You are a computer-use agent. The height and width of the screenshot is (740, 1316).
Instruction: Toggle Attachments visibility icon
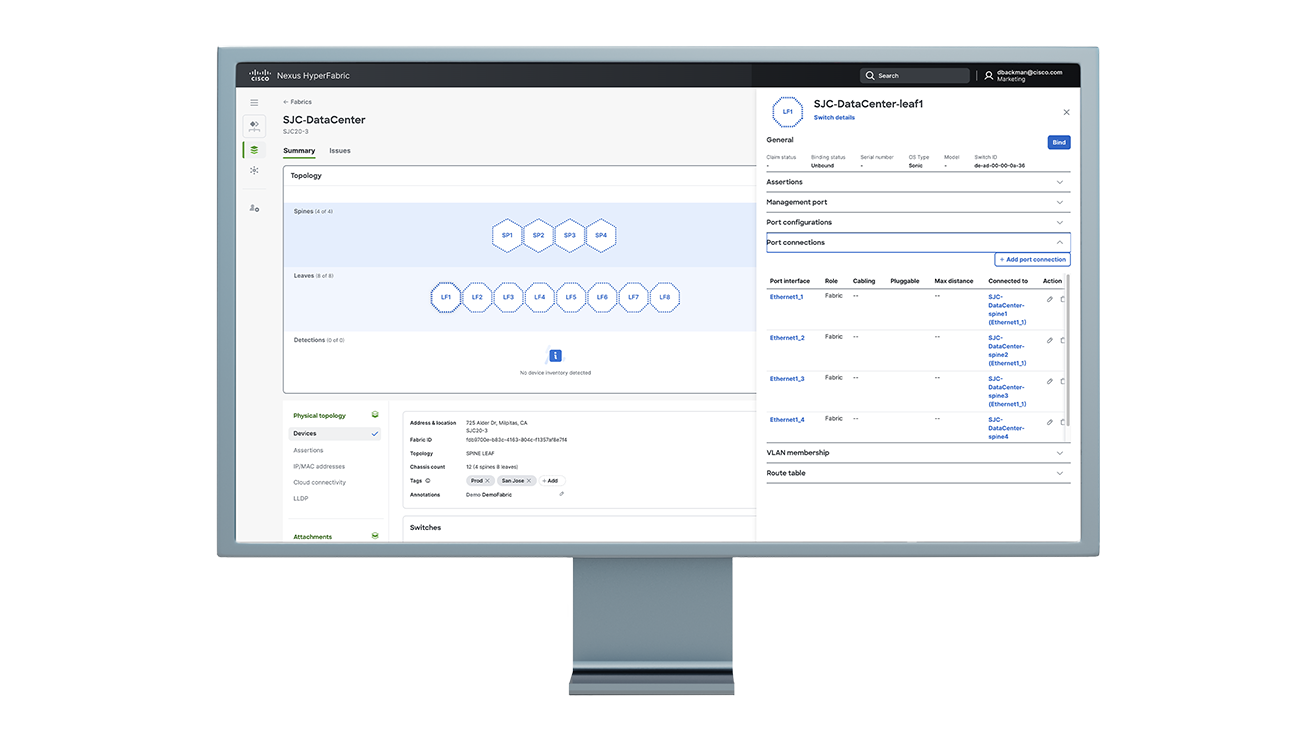(x=374, y=536)
